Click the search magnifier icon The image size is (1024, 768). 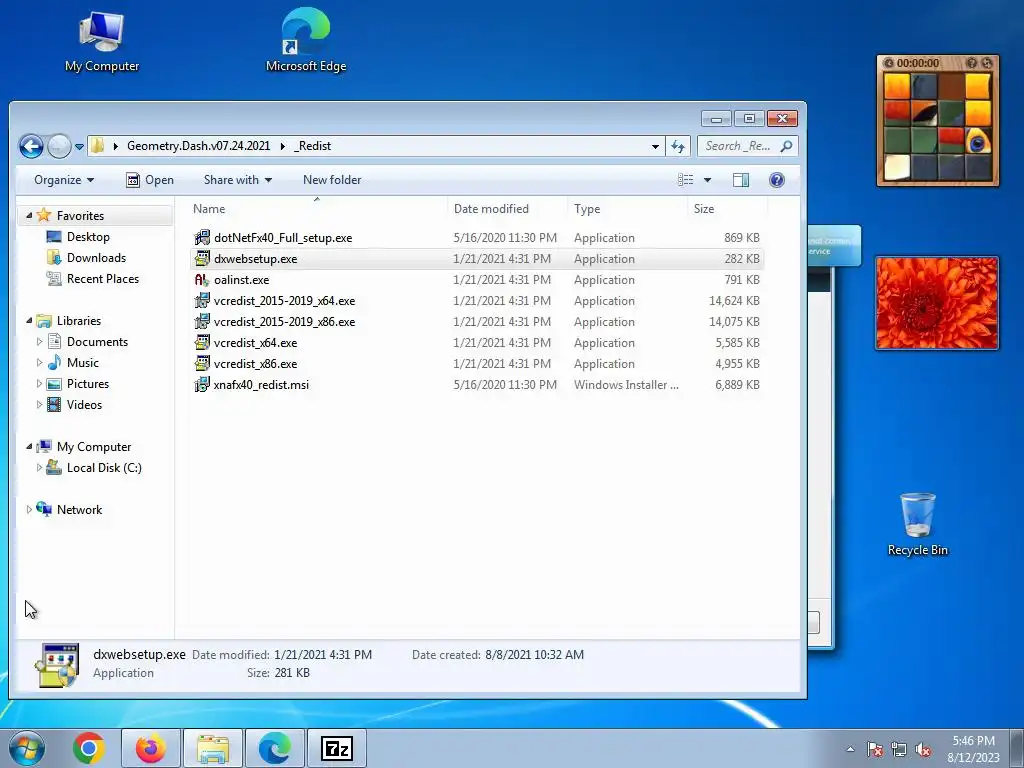pos(787,146)
